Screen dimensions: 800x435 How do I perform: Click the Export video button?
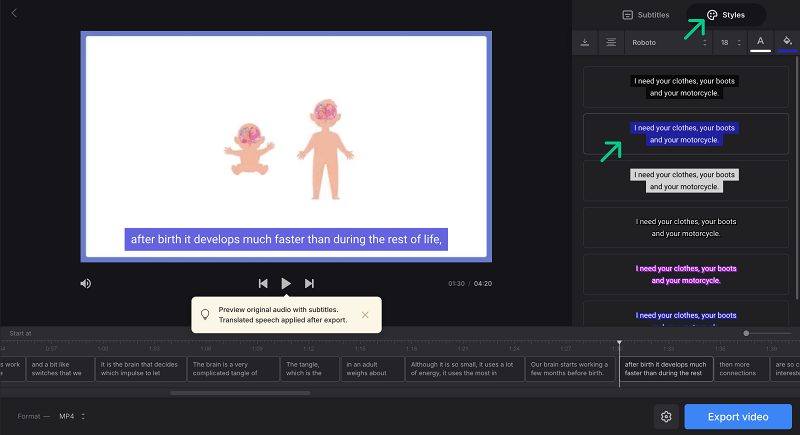tap(738, 417)
